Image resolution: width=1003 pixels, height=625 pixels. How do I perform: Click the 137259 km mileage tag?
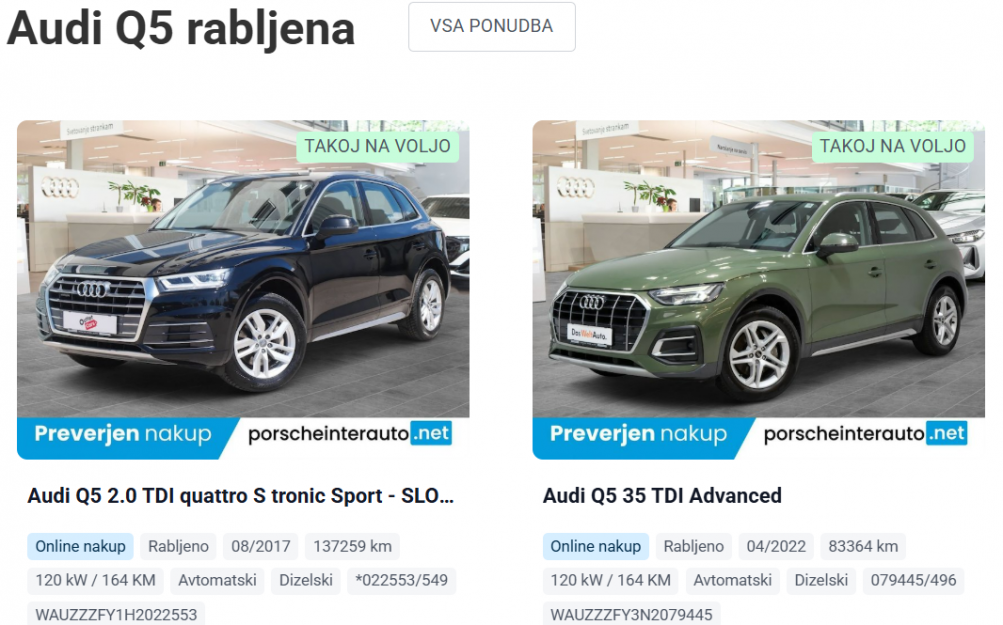[x=352, y=546]
